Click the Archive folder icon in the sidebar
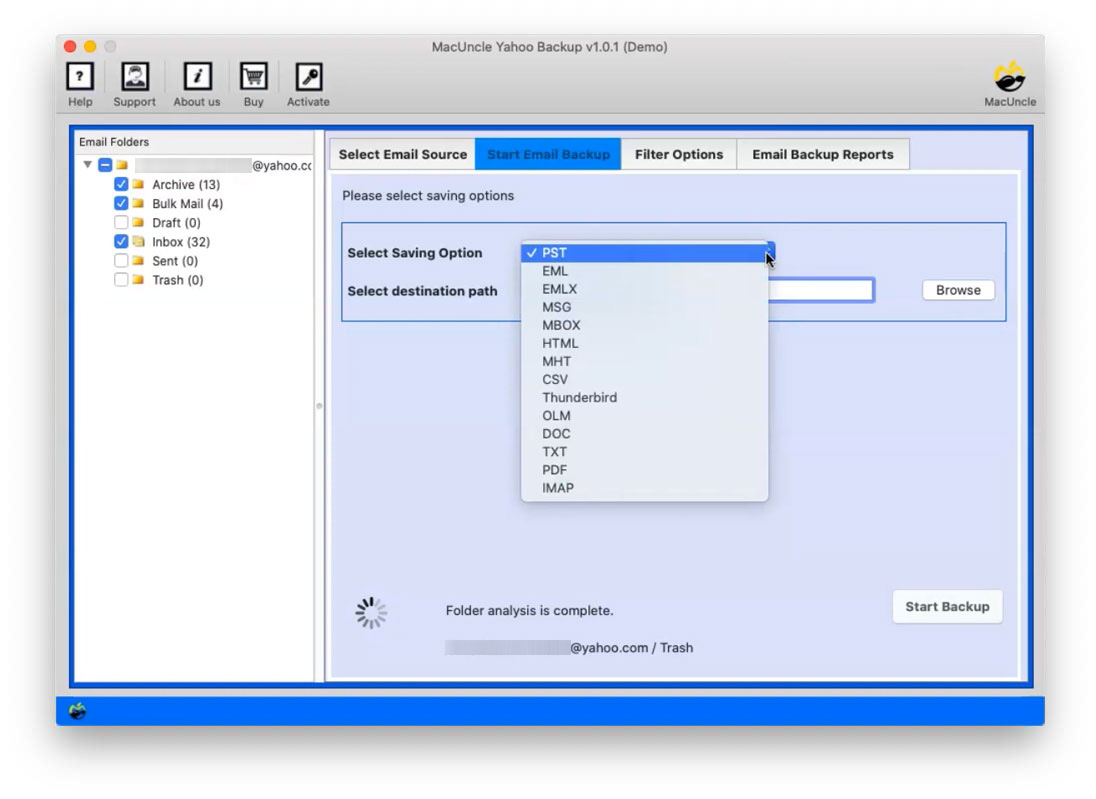Screen dimensions: 1096x799 tap(139, 184)
